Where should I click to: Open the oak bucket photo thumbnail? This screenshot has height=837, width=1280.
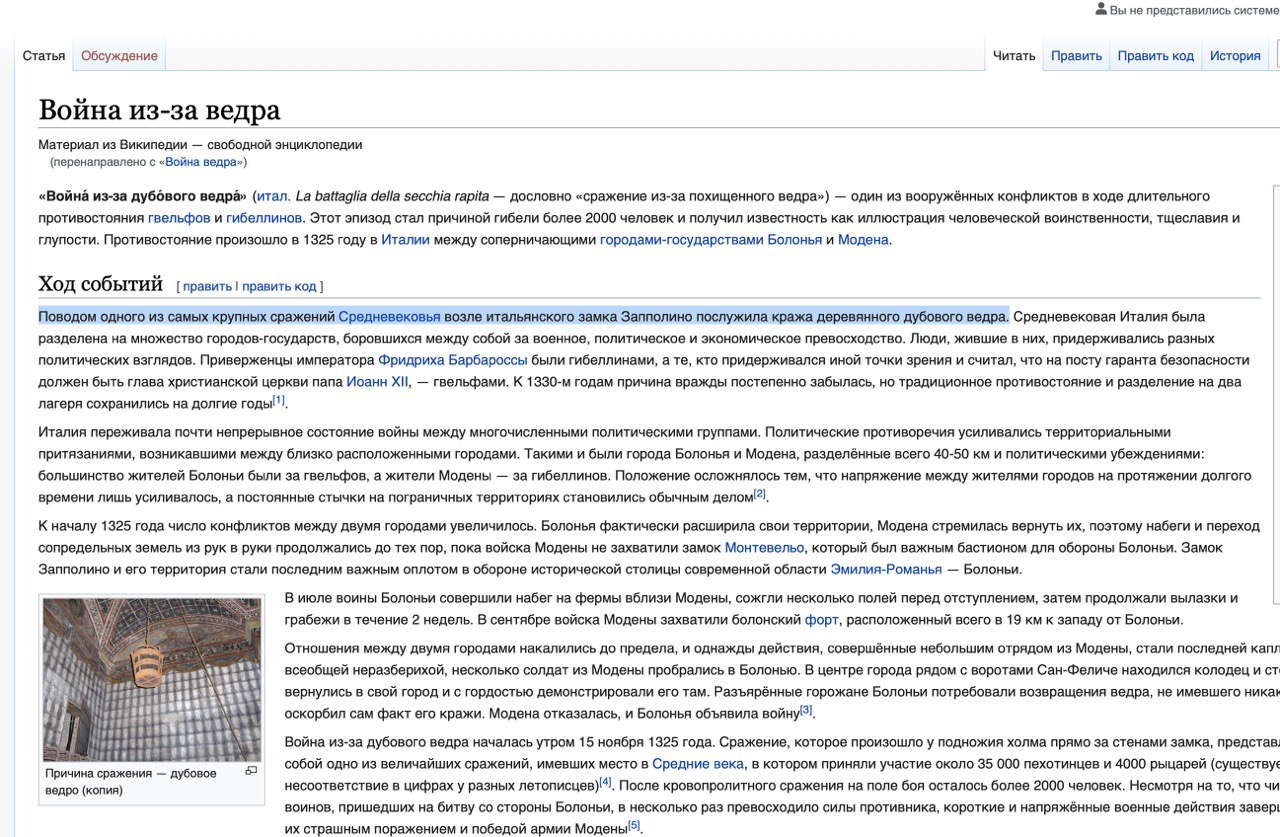click(x=151, y=681)
